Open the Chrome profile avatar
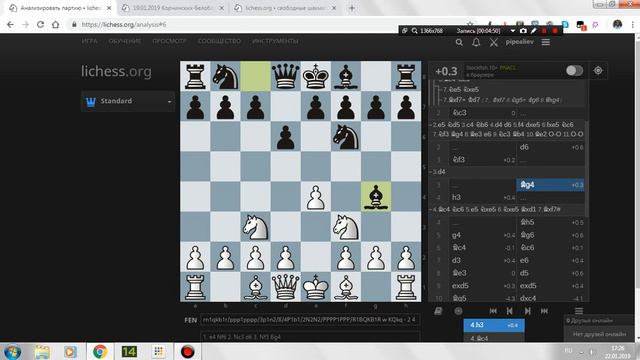The image size is (640, 360). [x=617, y=24]
